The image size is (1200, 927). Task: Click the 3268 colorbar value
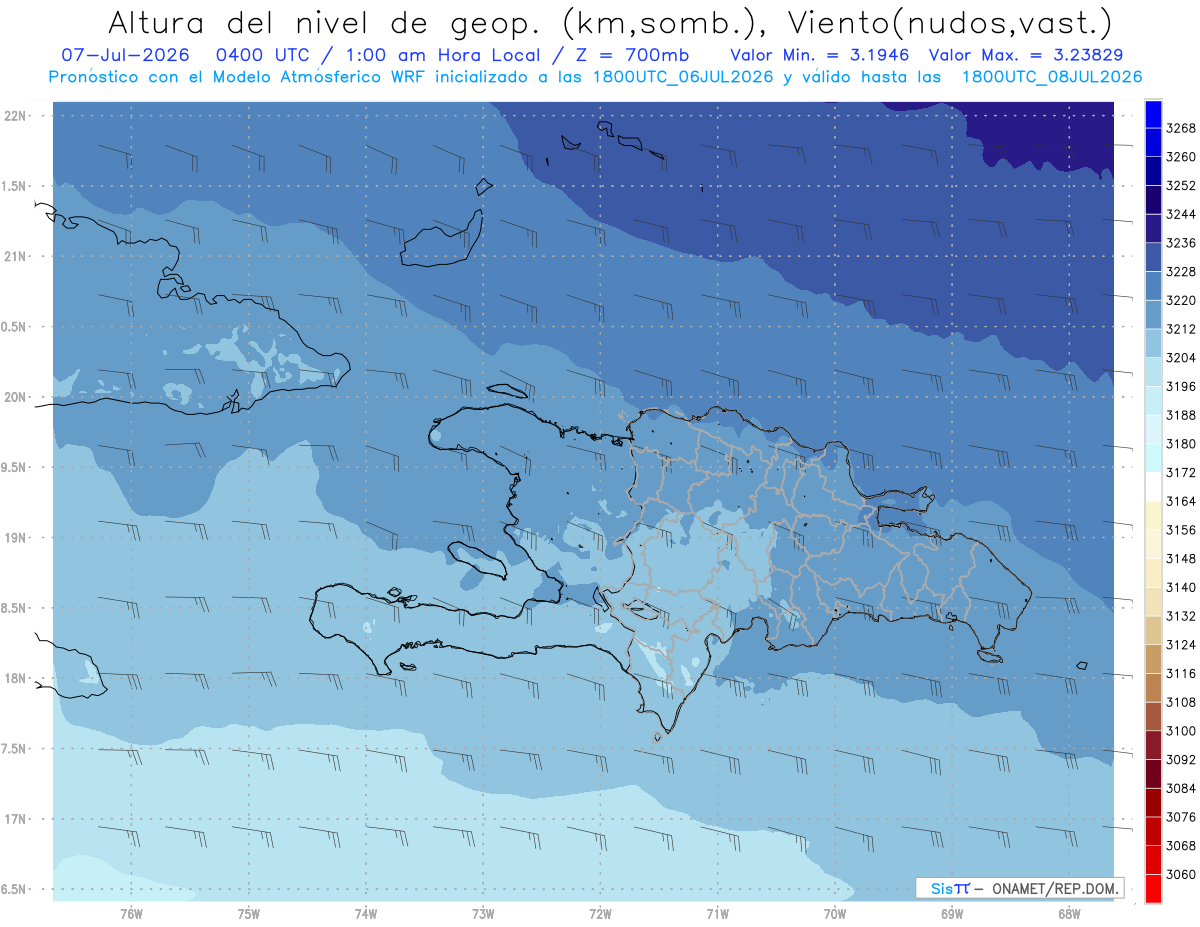point(1181,128)
